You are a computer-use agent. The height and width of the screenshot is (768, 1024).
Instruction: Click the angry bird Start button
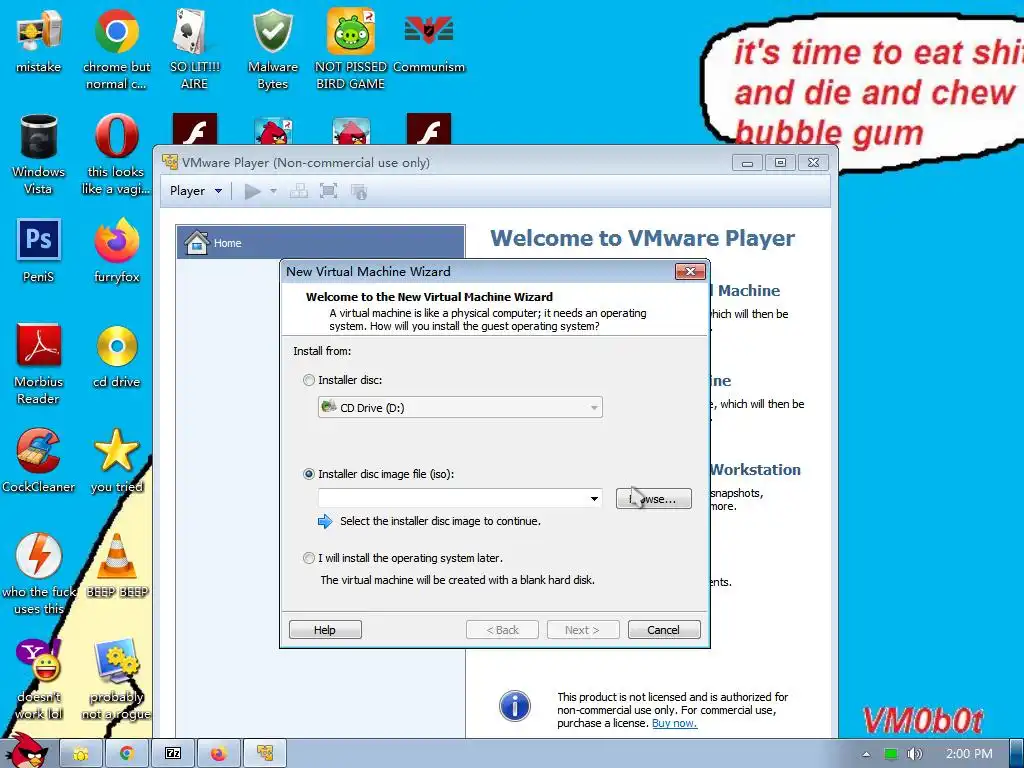click(x=26, y=752)
